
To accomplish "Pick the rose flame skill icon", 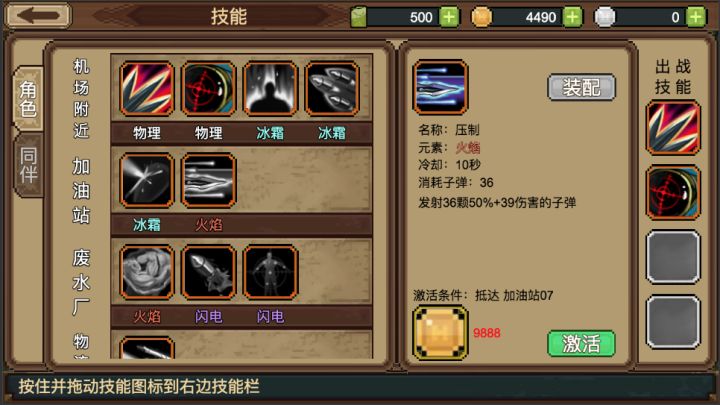I will pyautogui.click(x=147, y=272).
